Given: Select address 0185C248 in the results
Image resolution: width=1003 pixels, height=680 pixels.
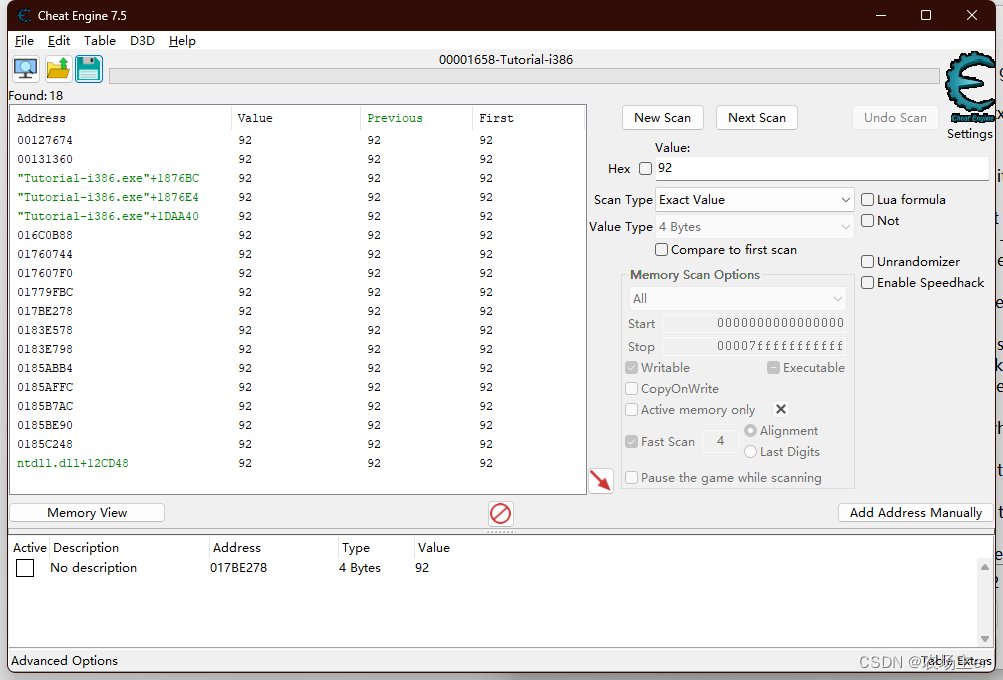Looking at the screenshot, I should (x=45, y=445).
